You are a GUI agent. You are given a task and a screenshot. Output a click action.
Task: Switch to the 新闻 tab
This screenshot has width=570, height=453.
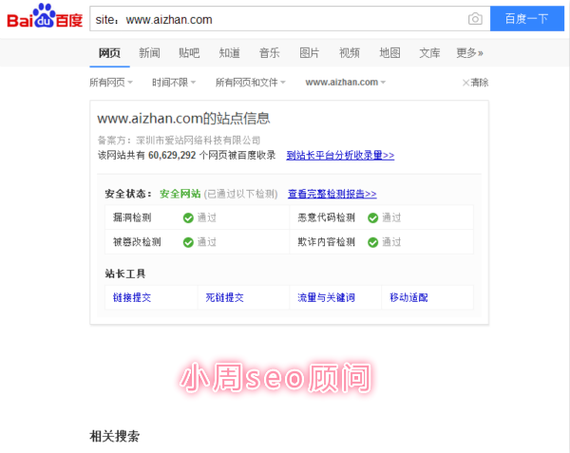[149, 53]
